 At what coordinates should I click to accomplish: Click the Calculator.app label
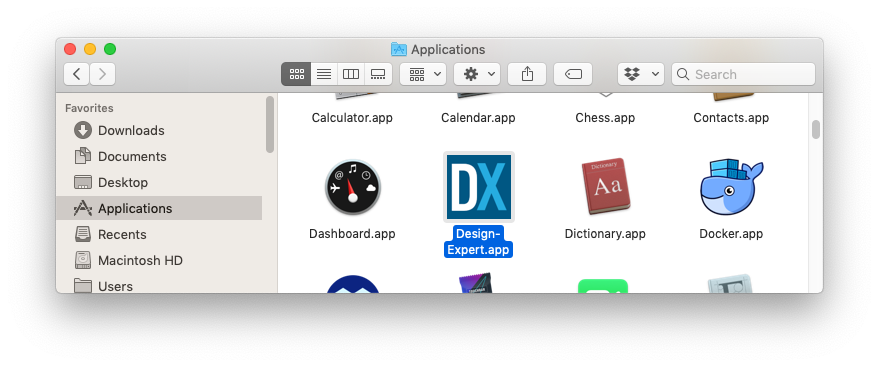click(352, 118)
